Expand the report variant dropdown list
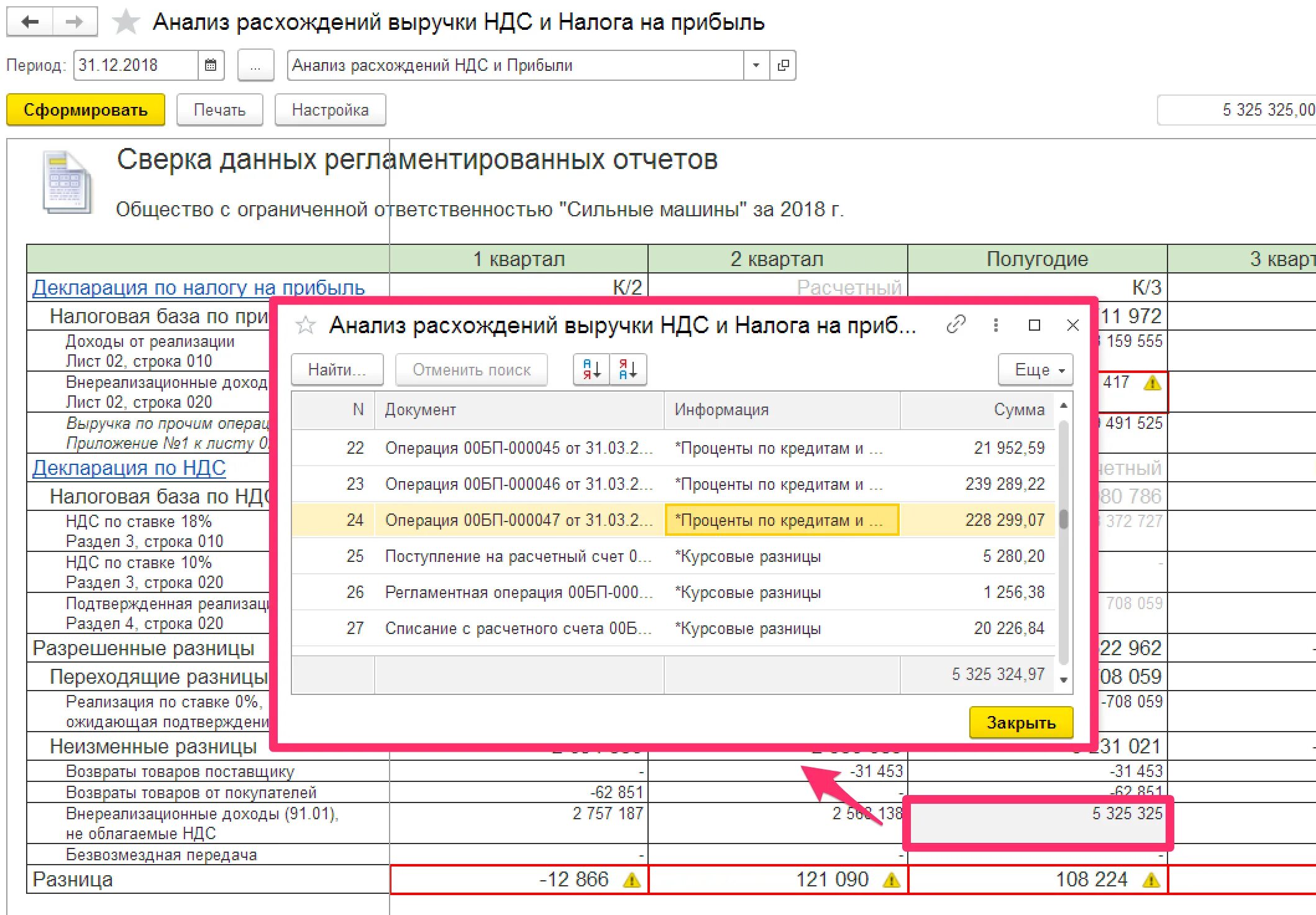 click(x=756, y=65)
